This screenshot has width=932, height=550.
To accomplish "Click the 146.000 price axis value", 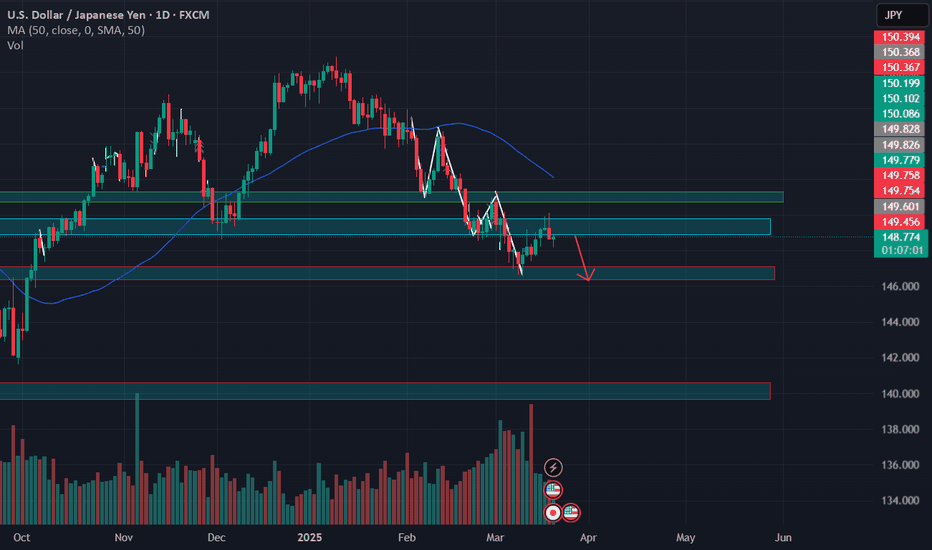I will pos(900,287).
